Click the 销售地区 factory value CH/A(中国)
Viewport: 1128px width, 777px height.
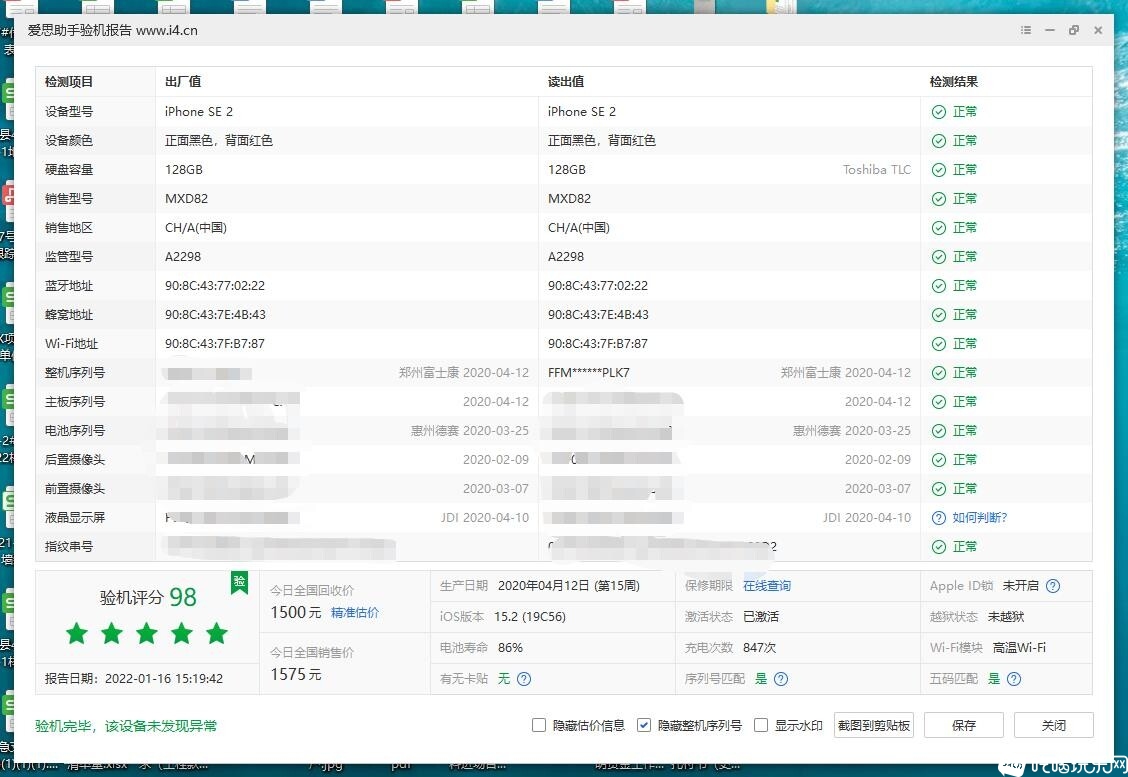[196, 228]
